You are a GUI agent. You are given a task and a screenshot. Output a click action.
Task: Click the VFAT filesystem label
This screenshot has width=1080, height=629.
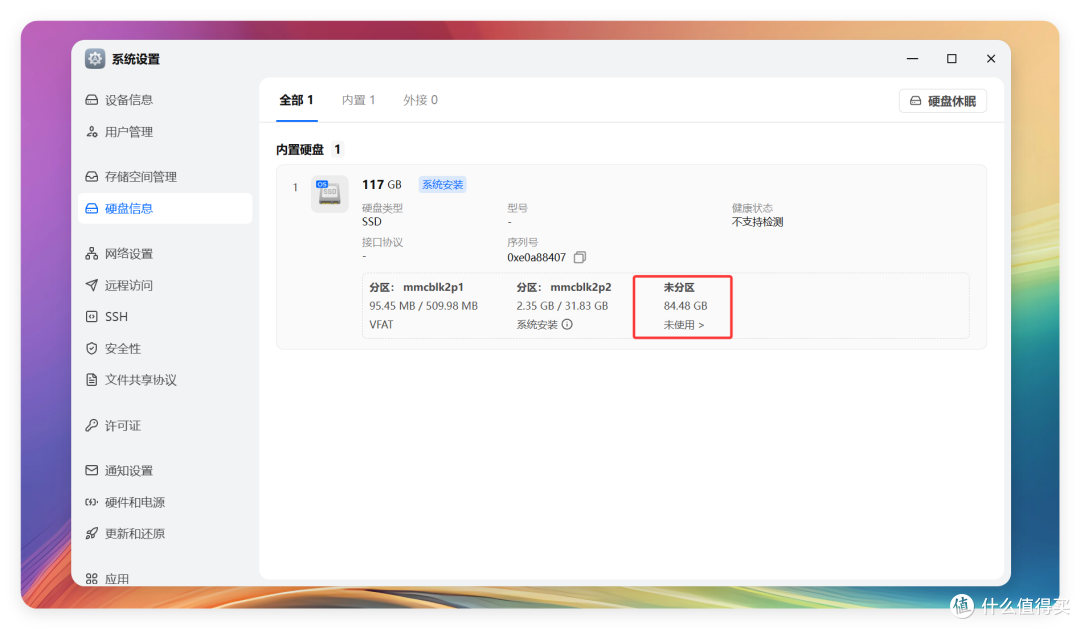(381, 324)
